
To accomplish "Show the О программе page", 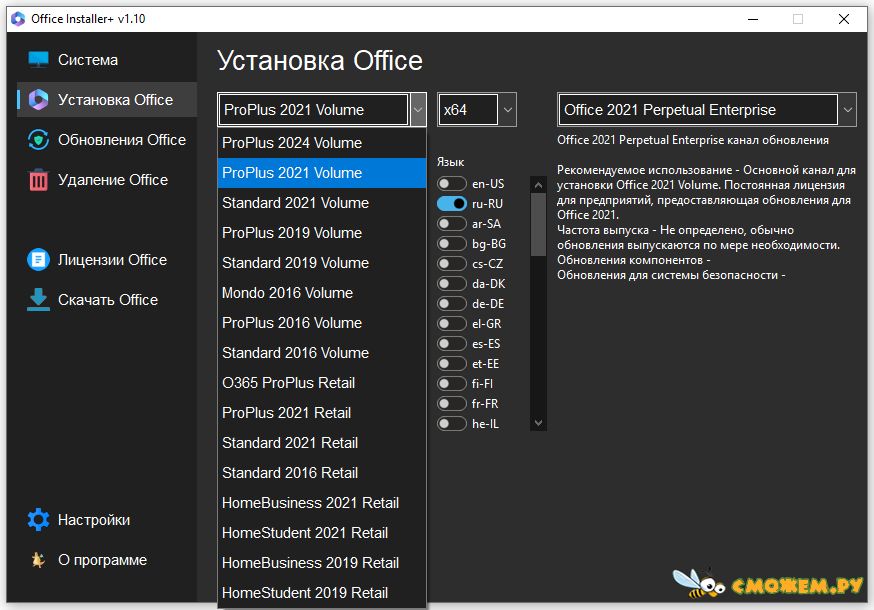I will (x=107, y=559).
